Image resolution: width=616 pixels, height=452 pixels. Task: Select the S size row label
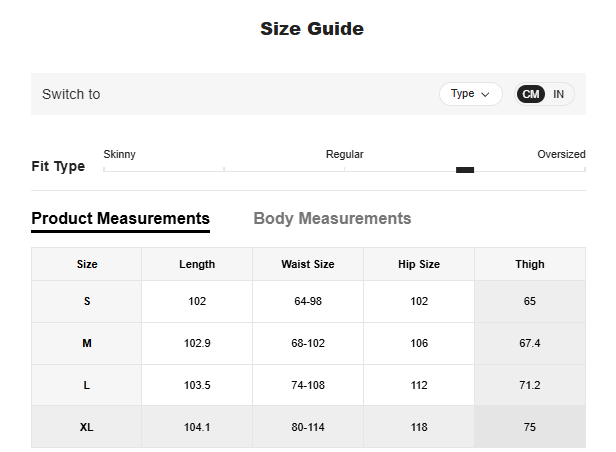(87, 301)
